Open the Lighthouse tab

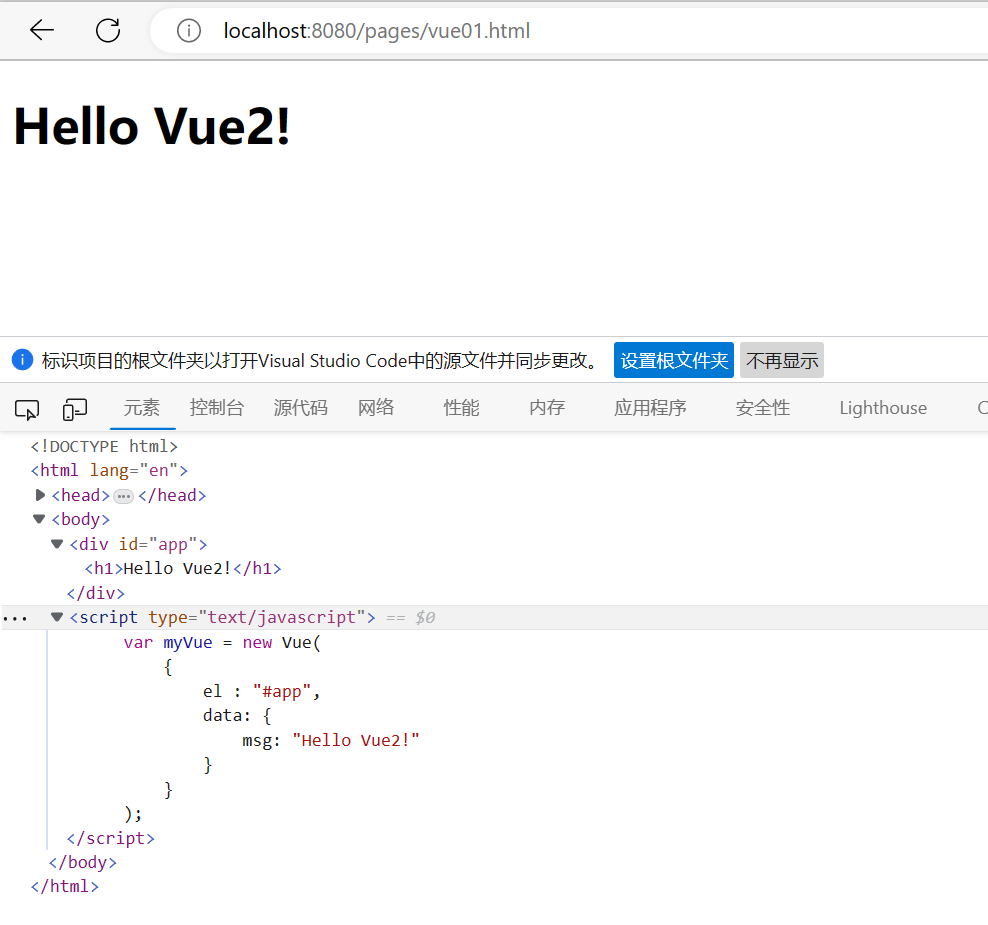click(882, 407)
